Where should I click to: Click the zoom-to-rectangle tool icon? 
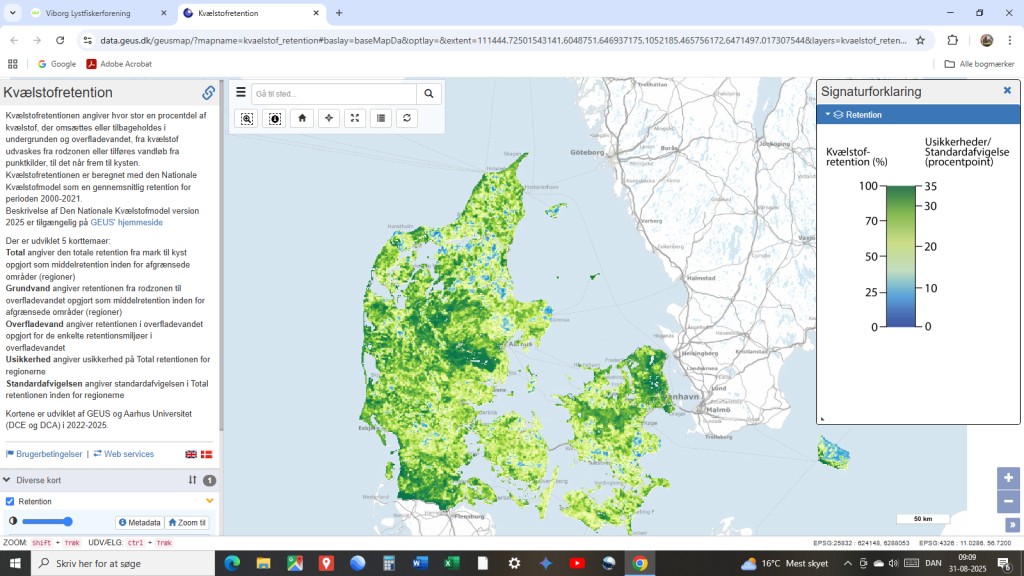(247, 118)
